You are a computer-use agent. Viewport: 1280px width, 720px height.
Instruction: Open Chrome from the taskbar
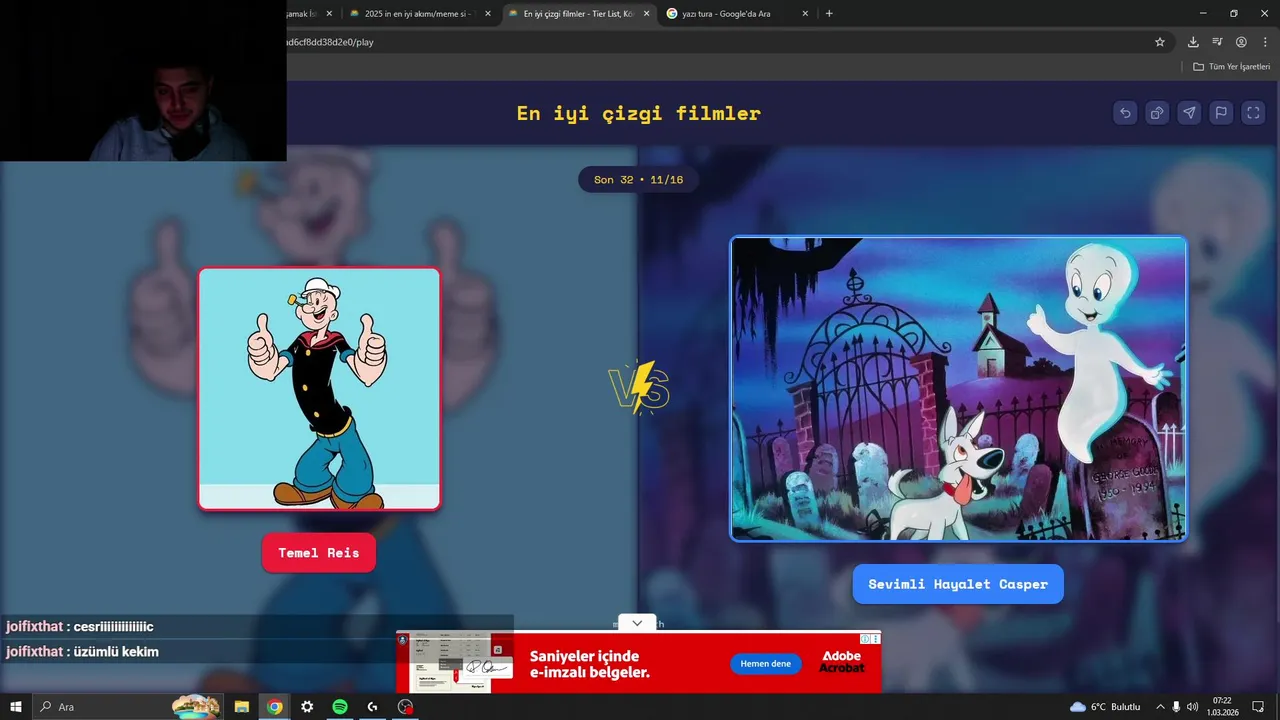[274, 707]
